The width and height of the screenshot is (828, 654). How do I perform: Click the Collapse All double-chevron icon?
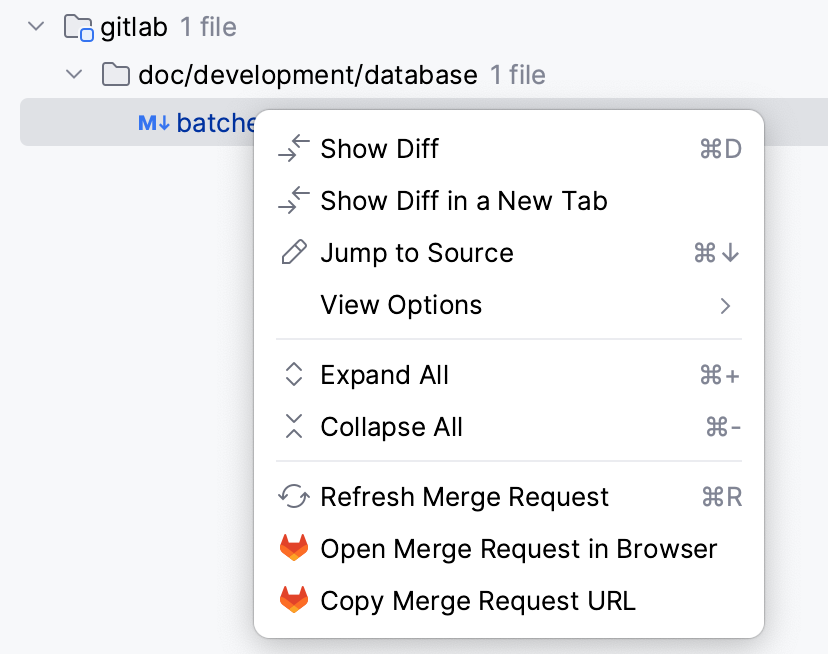click(x=293, y=426)
